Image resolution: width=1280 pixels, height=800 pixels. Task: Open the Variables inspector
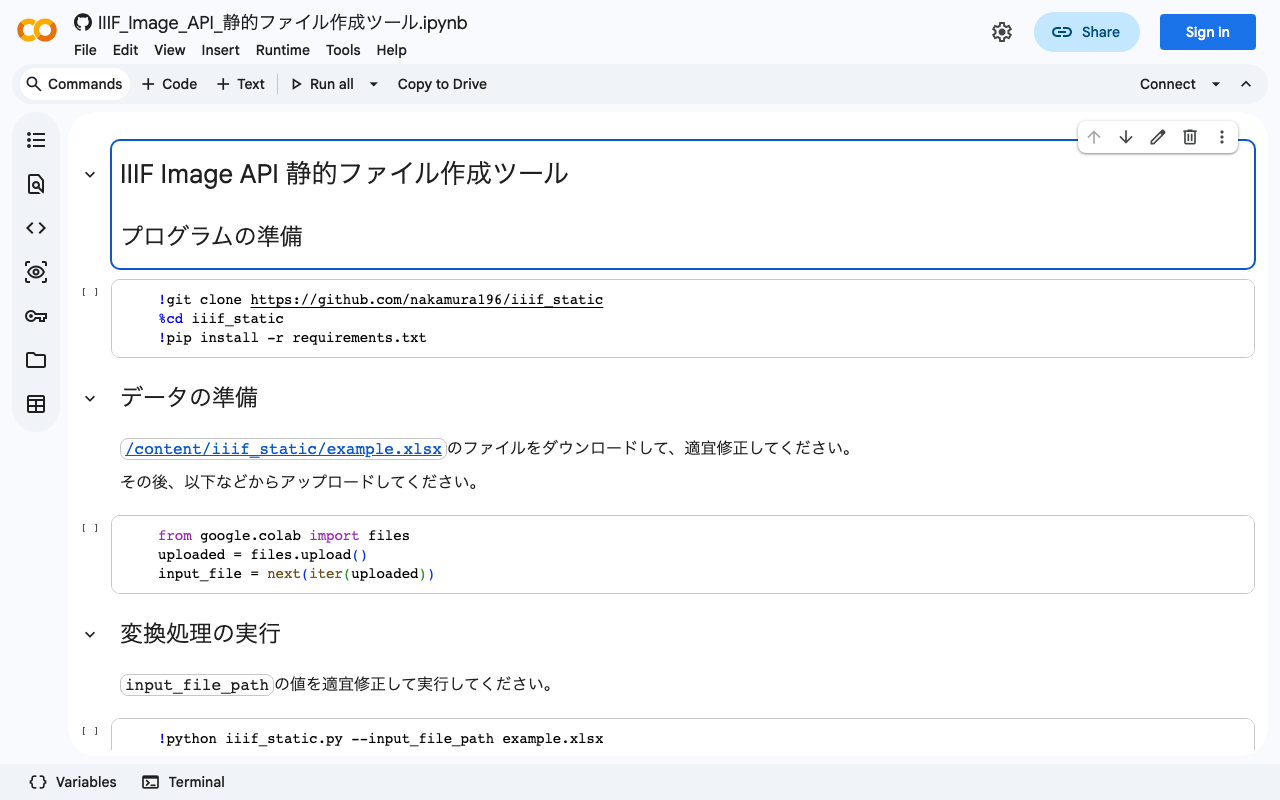pos(72,782)
